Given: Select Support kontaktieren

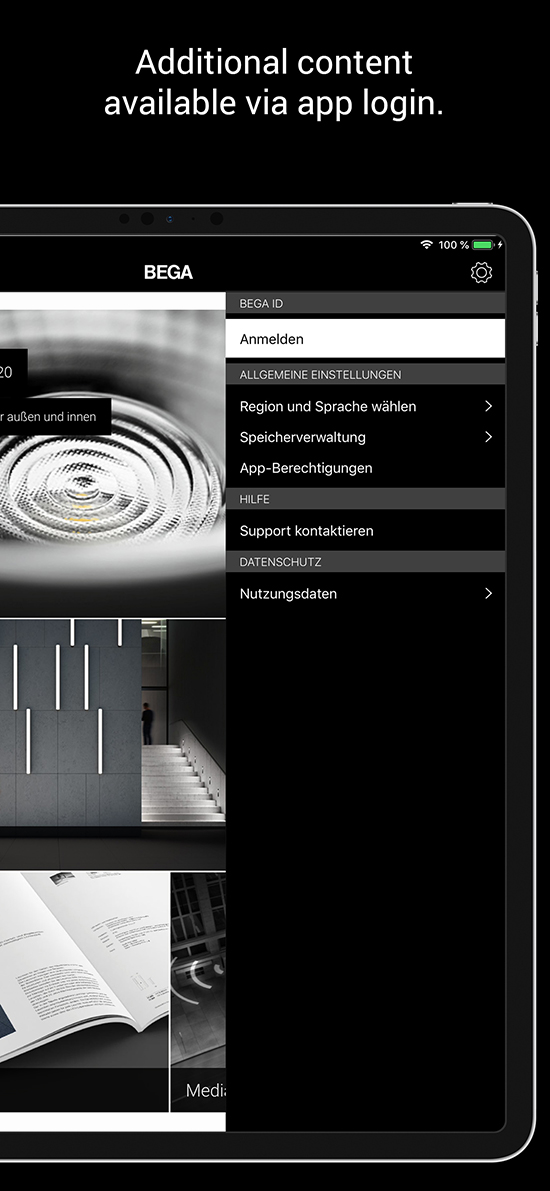Looking at the screenshot, I should (365, 531).
